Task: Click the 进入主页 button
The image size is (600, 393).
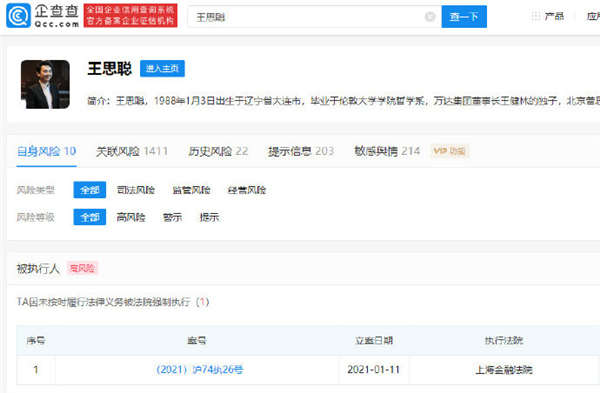Action: click(x=162, y=68)
